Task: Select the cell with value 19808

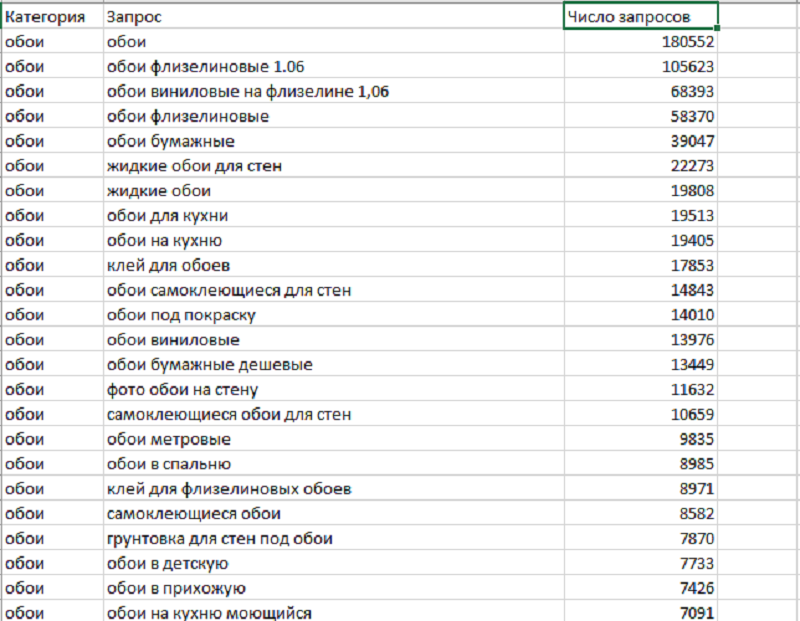Action: [640, 191]
